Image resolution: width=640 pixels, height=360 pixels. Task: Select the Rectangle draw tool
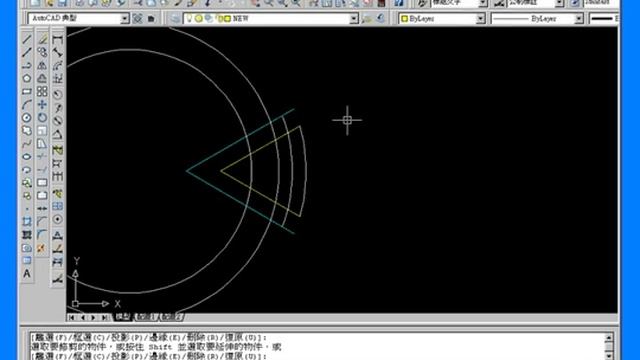tap(27, 91)
